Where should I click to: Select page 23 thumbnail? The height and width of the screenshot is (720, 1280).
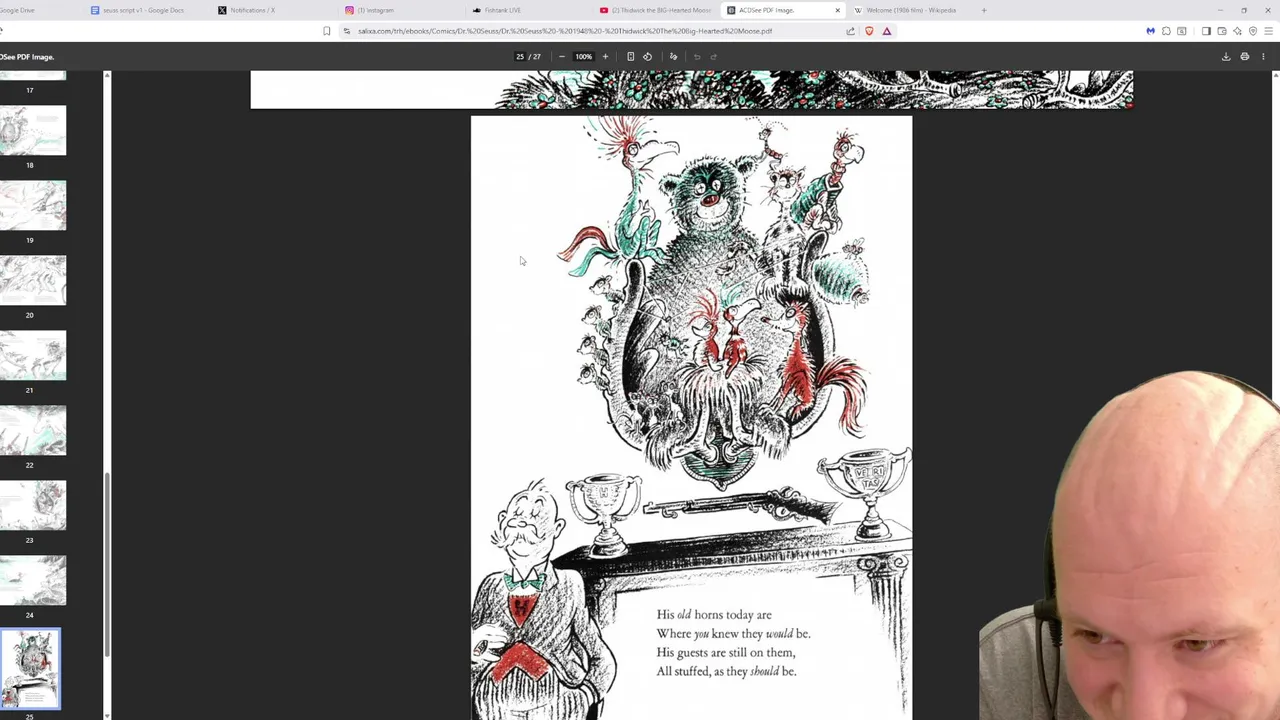(33, 506)
